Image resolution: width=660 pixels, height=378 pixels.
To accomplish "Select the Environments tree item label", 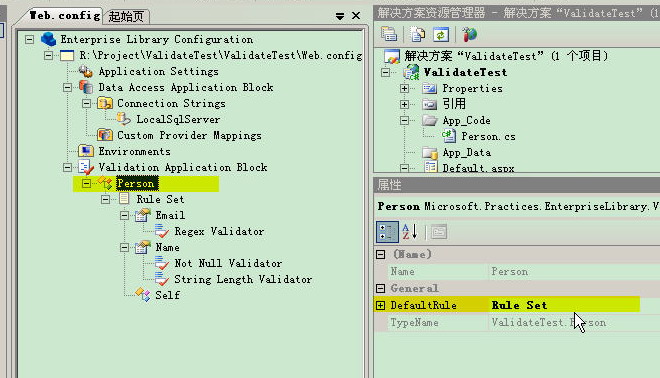I will pos(135,151).
